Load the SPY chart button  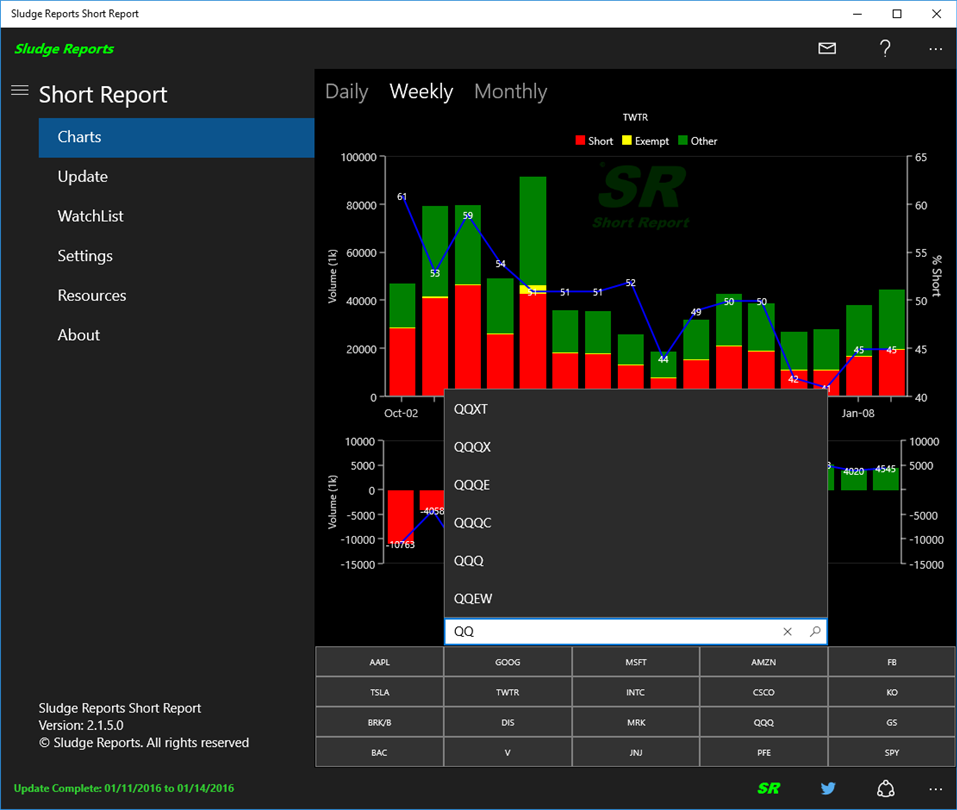pyautogui.click(x=892, y=753)
